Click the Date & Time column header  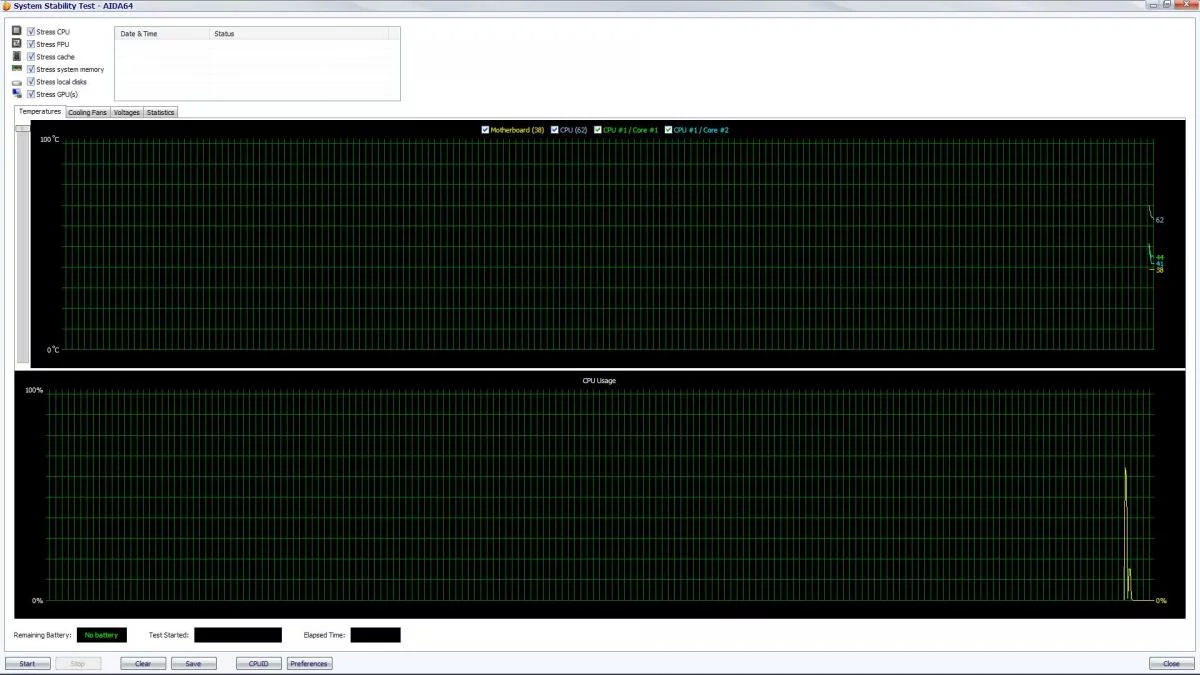162,34
